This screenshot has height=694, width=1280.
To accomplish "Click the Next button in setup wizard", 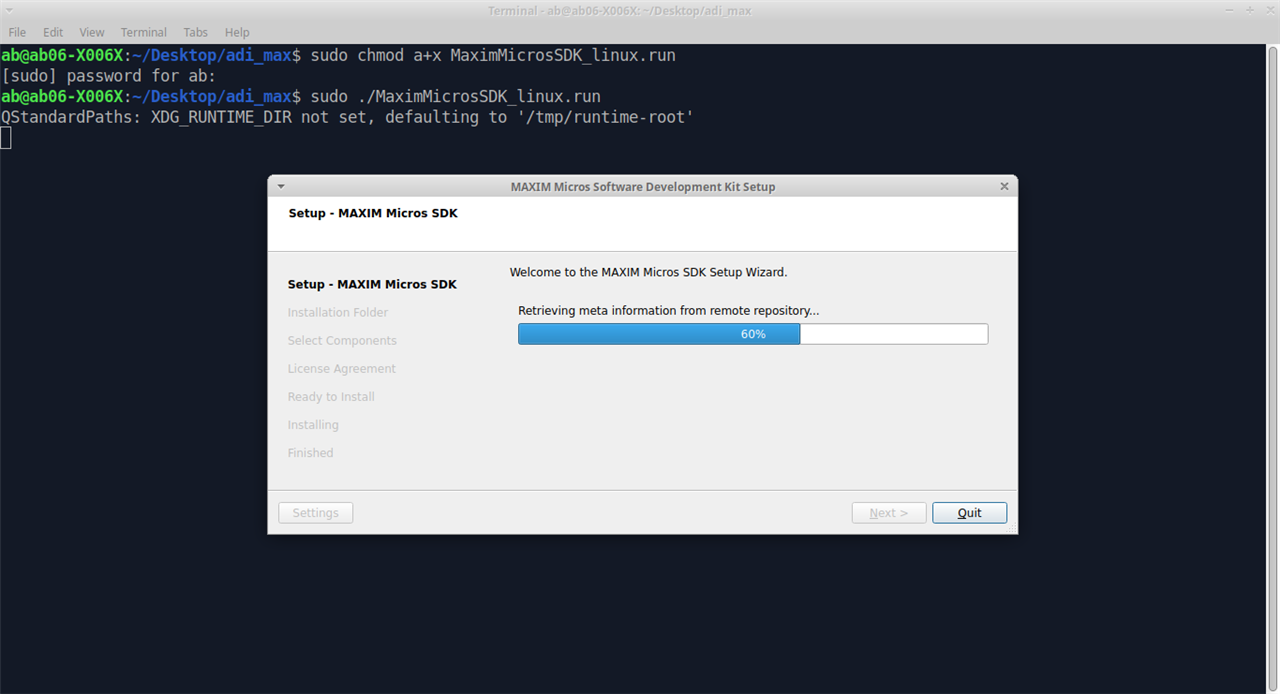I will [889, 513].
